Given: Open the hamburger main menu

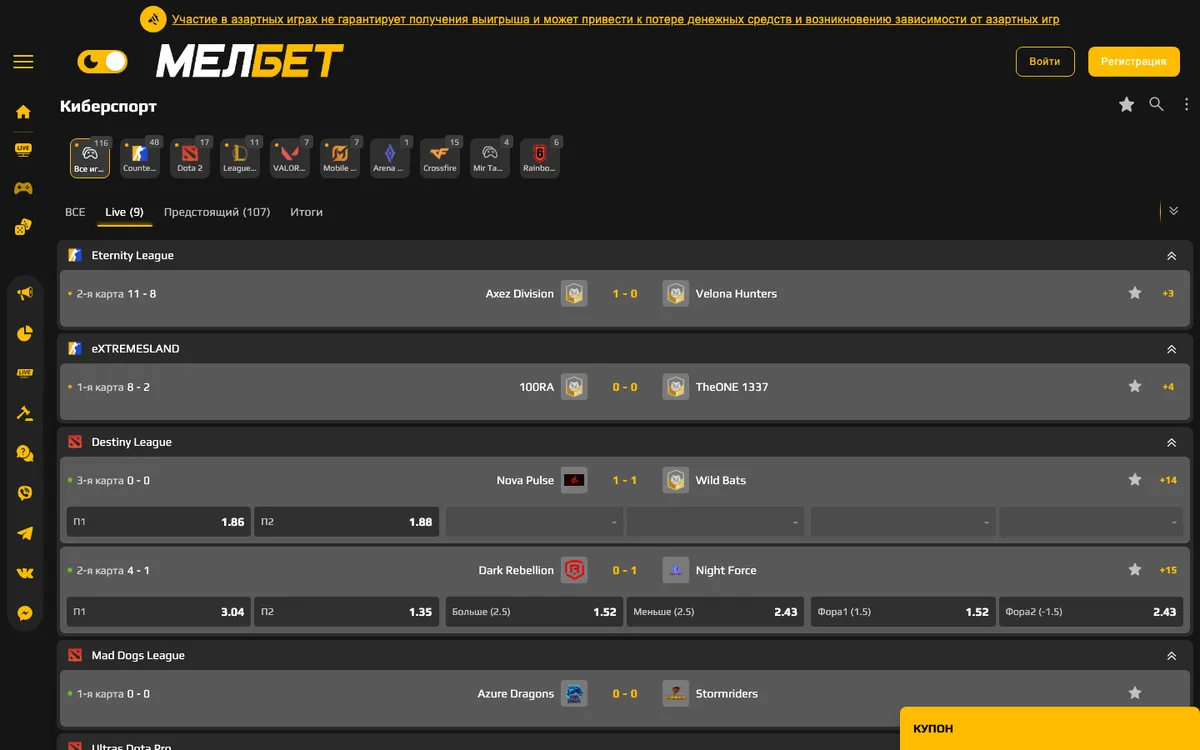Looking at the screenshot, I should 23,62.
